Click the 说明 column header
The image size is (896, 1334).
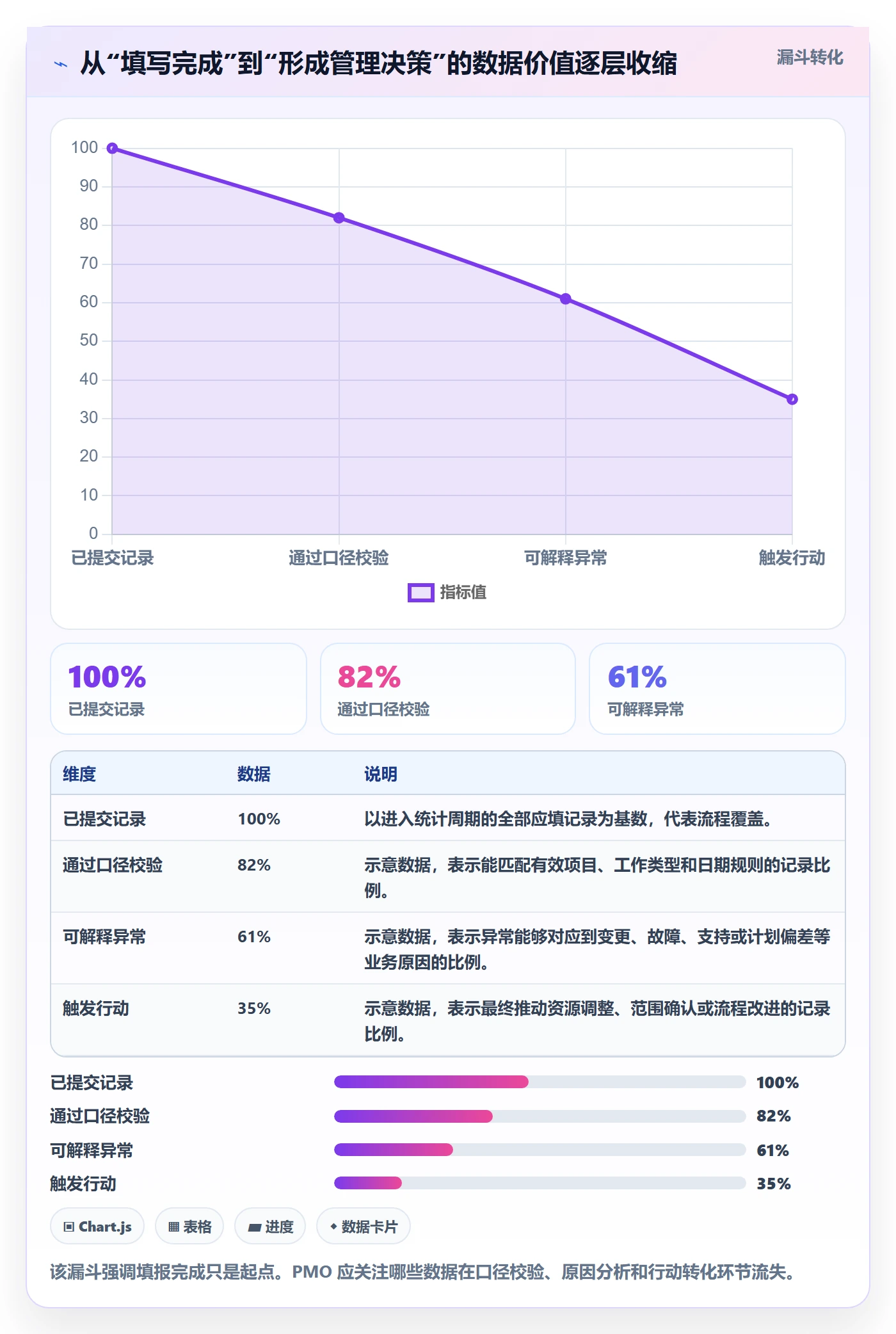[x=381, y=774]
